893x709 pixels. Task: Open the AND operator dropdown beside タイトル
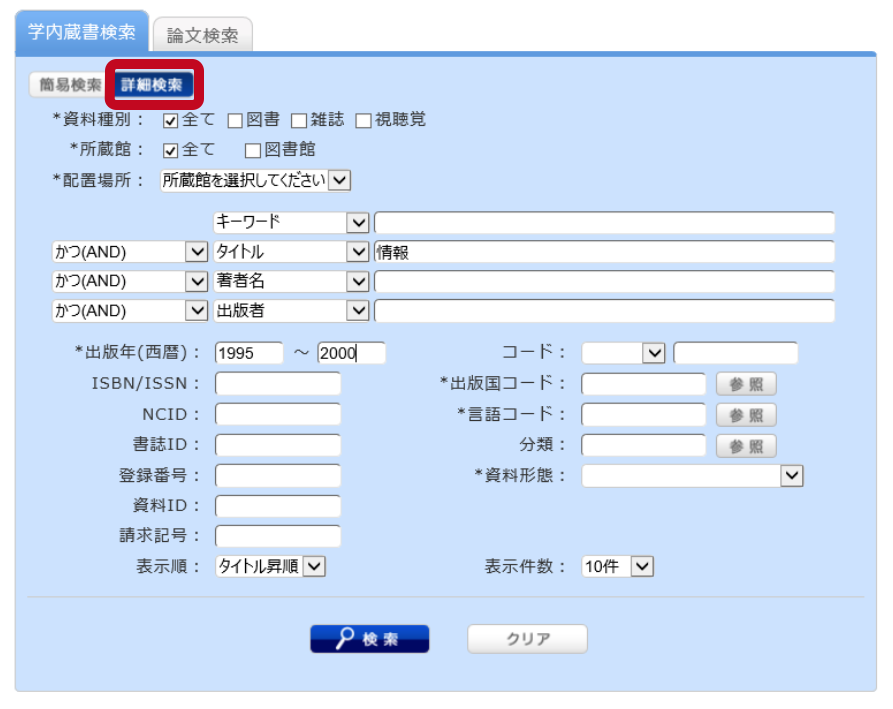coord(130,252)
